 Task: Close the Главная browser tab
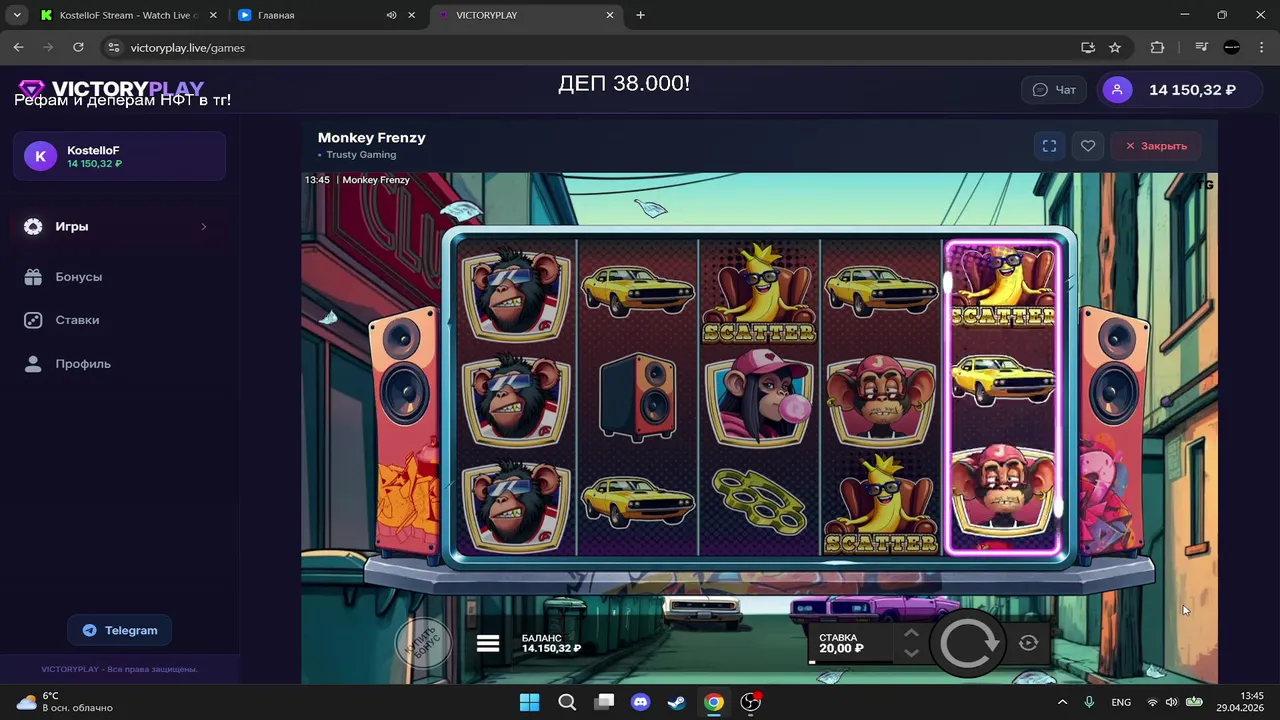[x=411, y=15]
